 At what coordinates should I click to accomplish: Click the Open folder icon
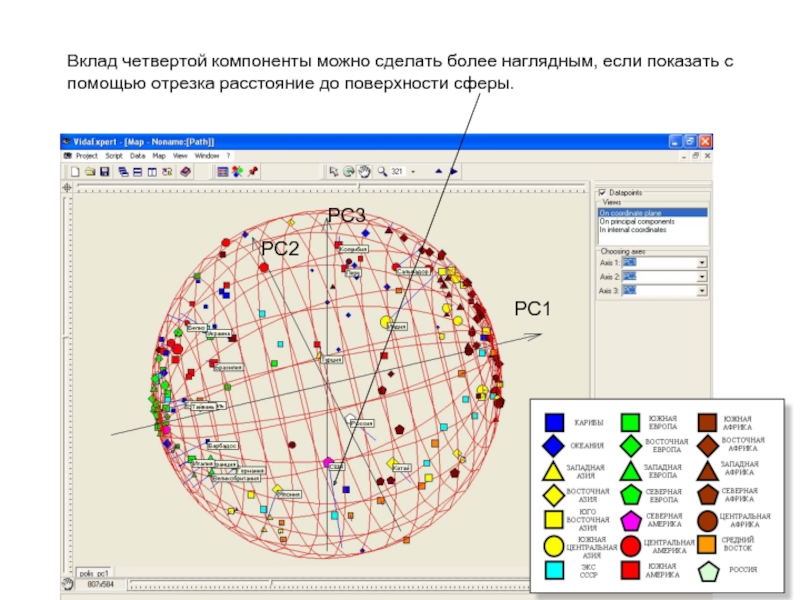pyautogui.click(x=89, y=171)
